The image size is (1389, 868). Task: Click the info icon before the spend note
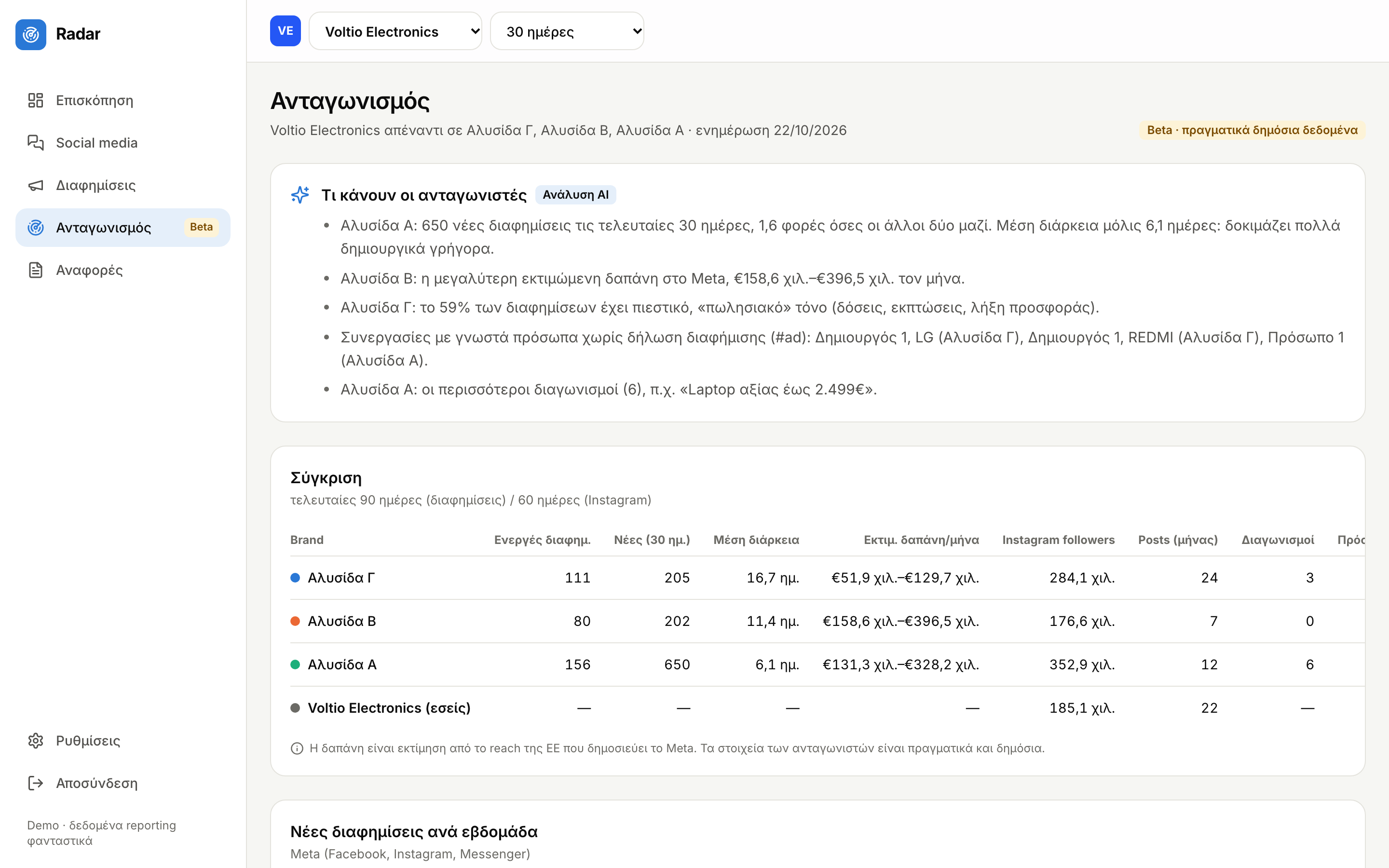297,748
